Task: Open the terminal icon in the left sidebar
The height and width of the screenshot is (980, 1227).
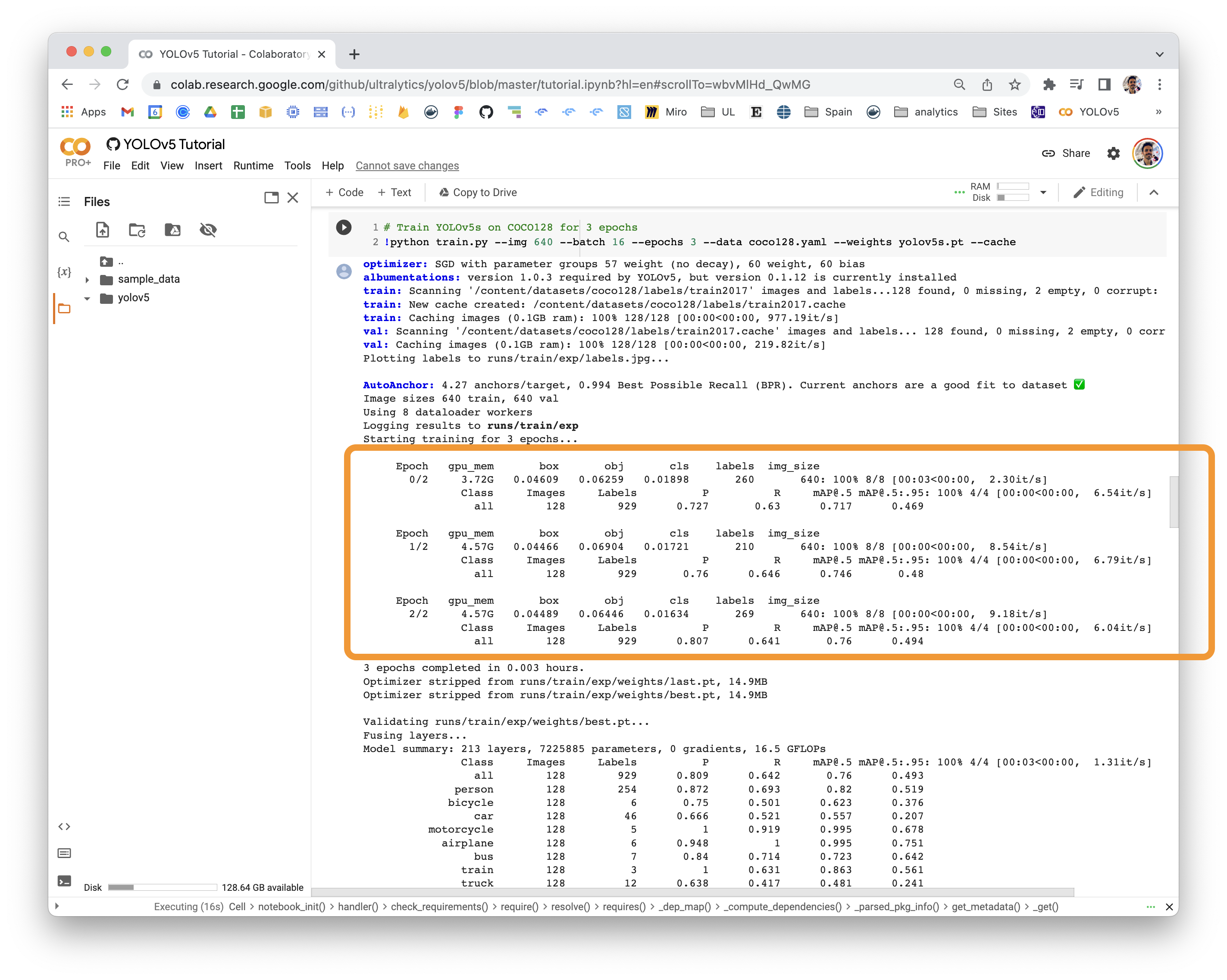Action: 64,881
